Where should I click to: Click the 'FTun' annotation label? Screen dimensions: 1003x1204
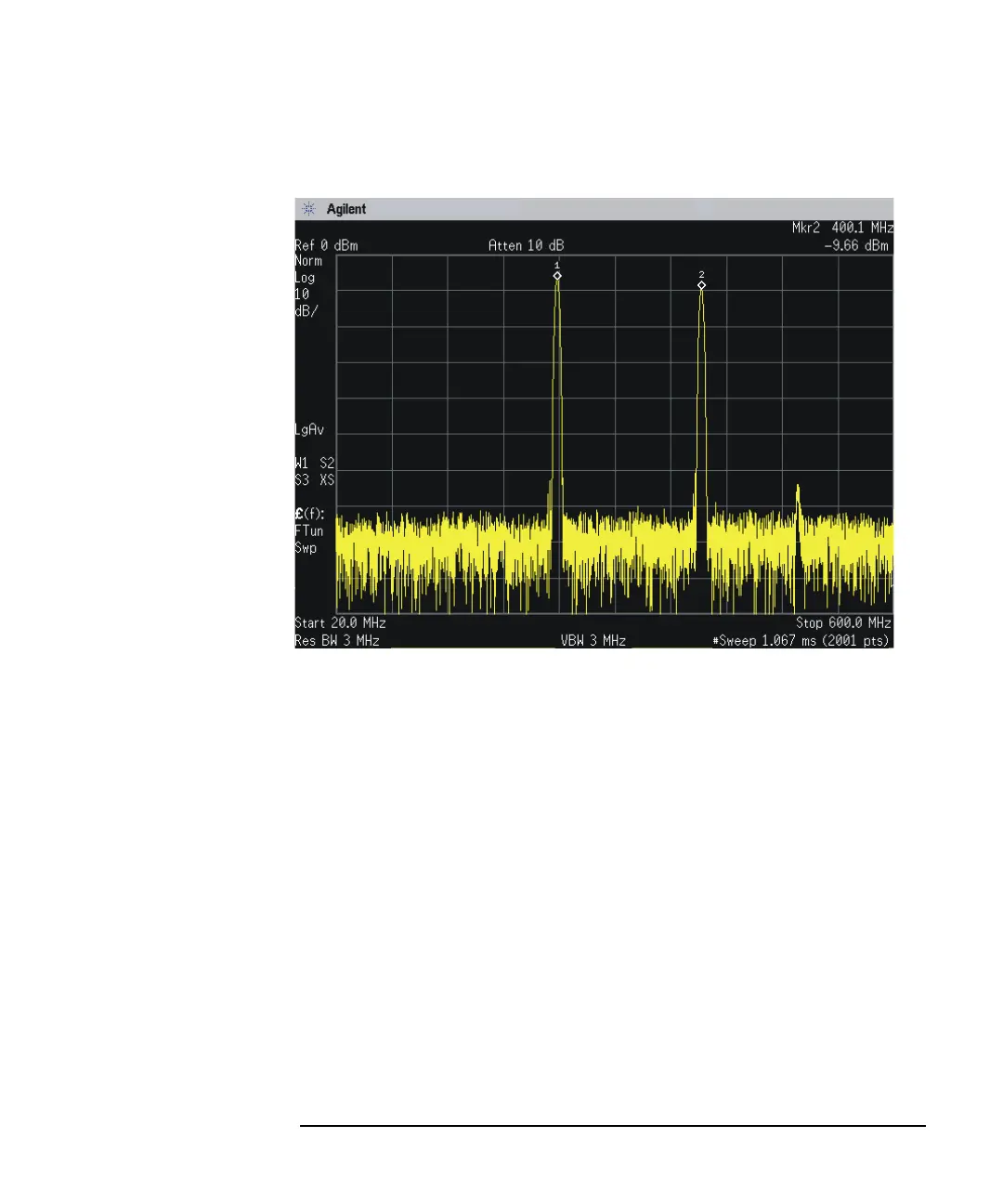click(x=309, y=530)
